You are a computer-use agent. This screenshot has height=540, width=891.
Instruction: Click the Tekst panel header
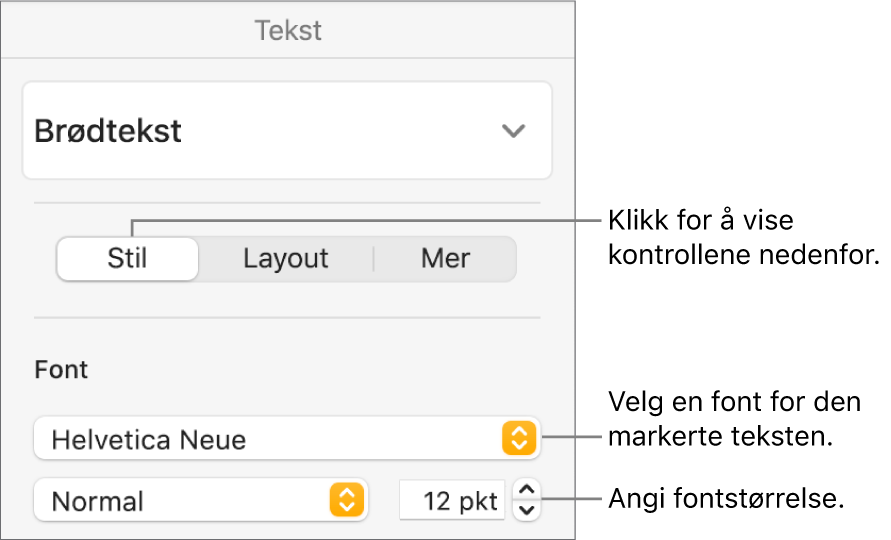coord(288,30)
